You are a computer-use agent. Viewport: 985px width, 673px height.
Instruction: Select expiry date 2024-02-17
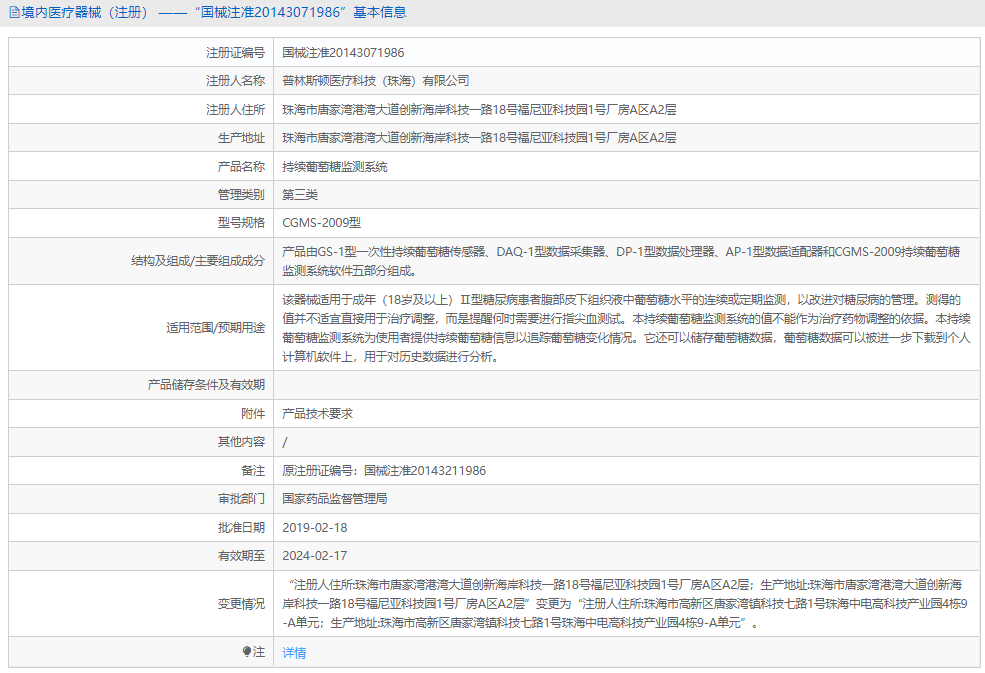[315, 556]
